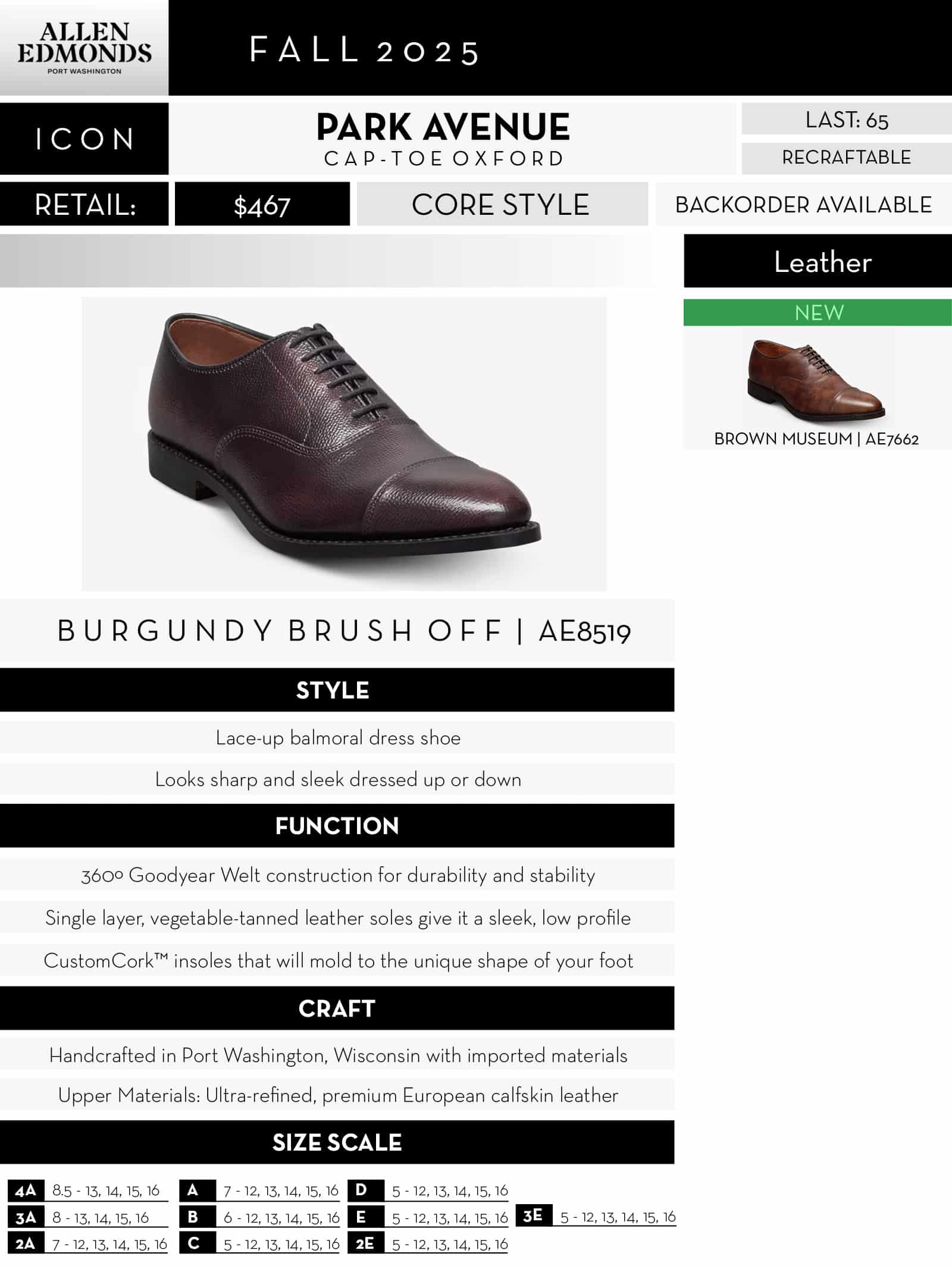
Task: Click the Allen Edmonds logo
Action: (84, 48)
